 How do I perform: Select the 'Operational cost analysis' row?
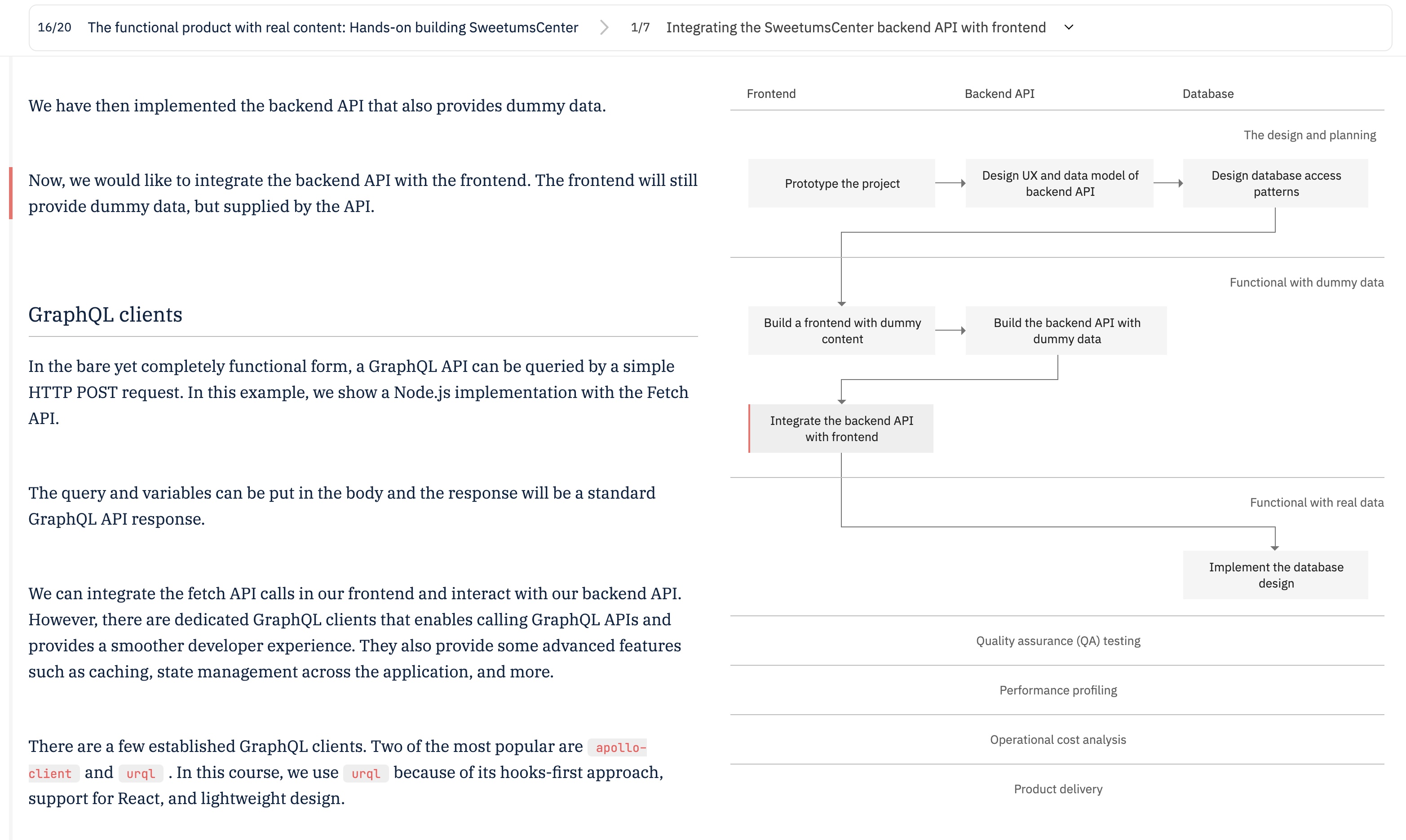pyautogui.click(x=1057, y=739)
